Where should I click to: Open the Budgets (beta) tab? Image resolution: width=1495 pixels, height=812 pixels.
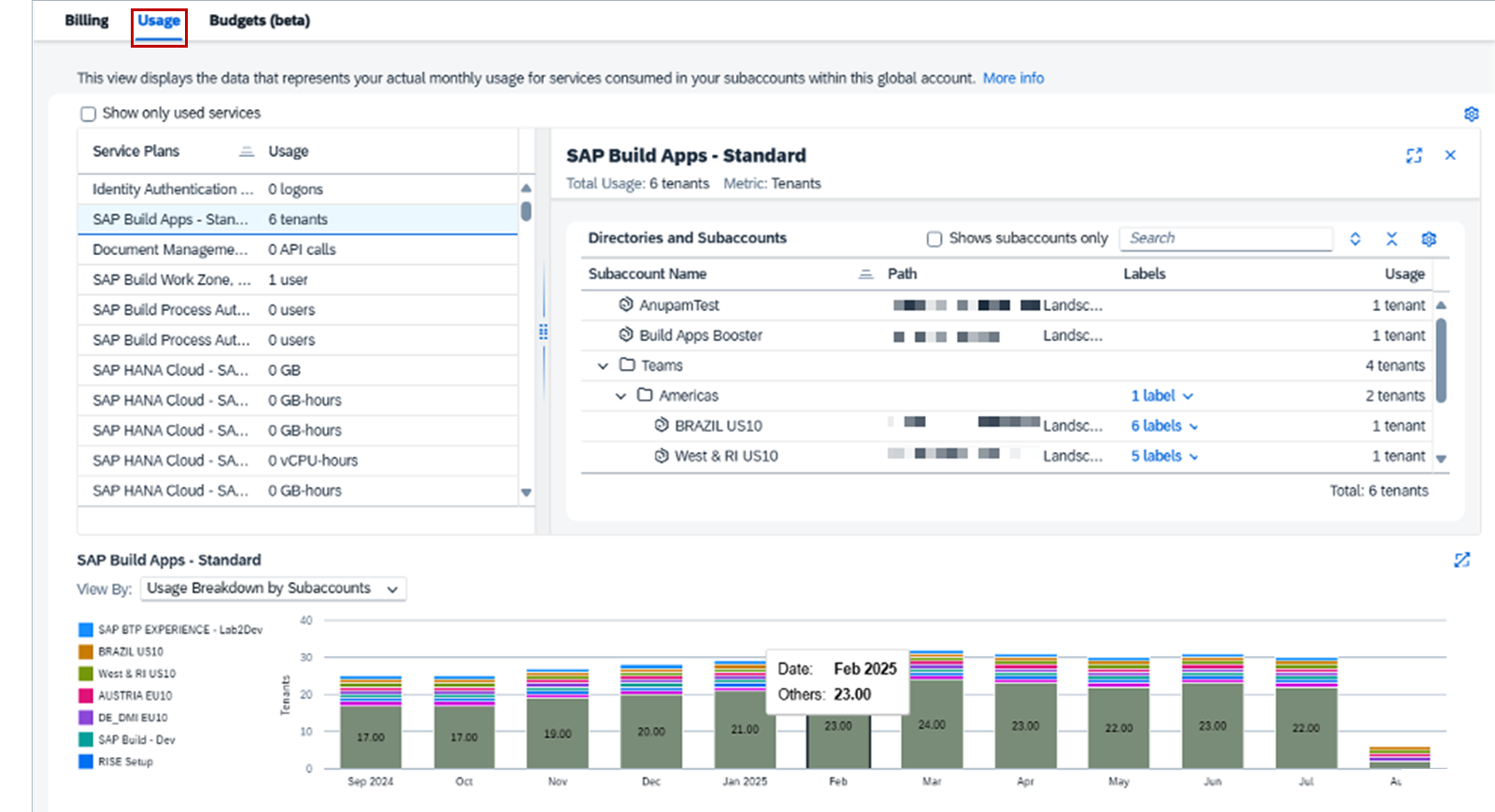[260, 21]
